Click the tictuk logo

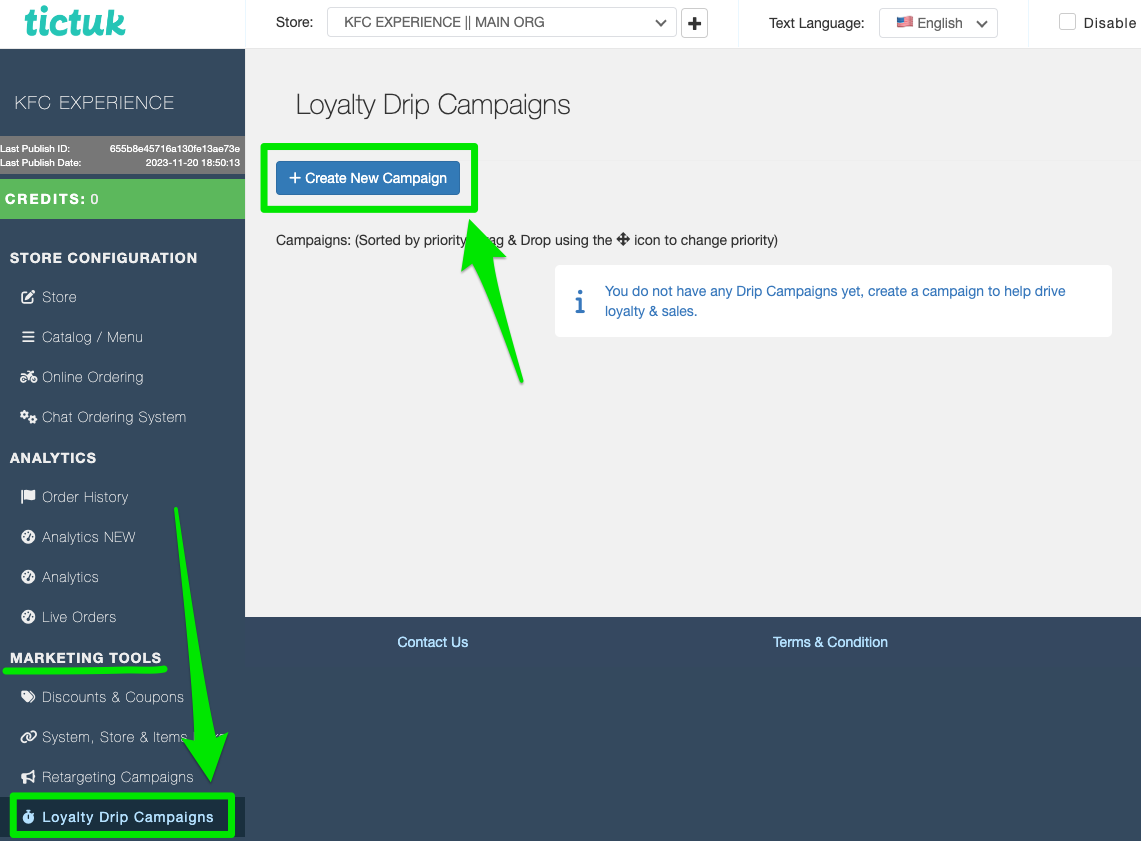click(75, 22)
